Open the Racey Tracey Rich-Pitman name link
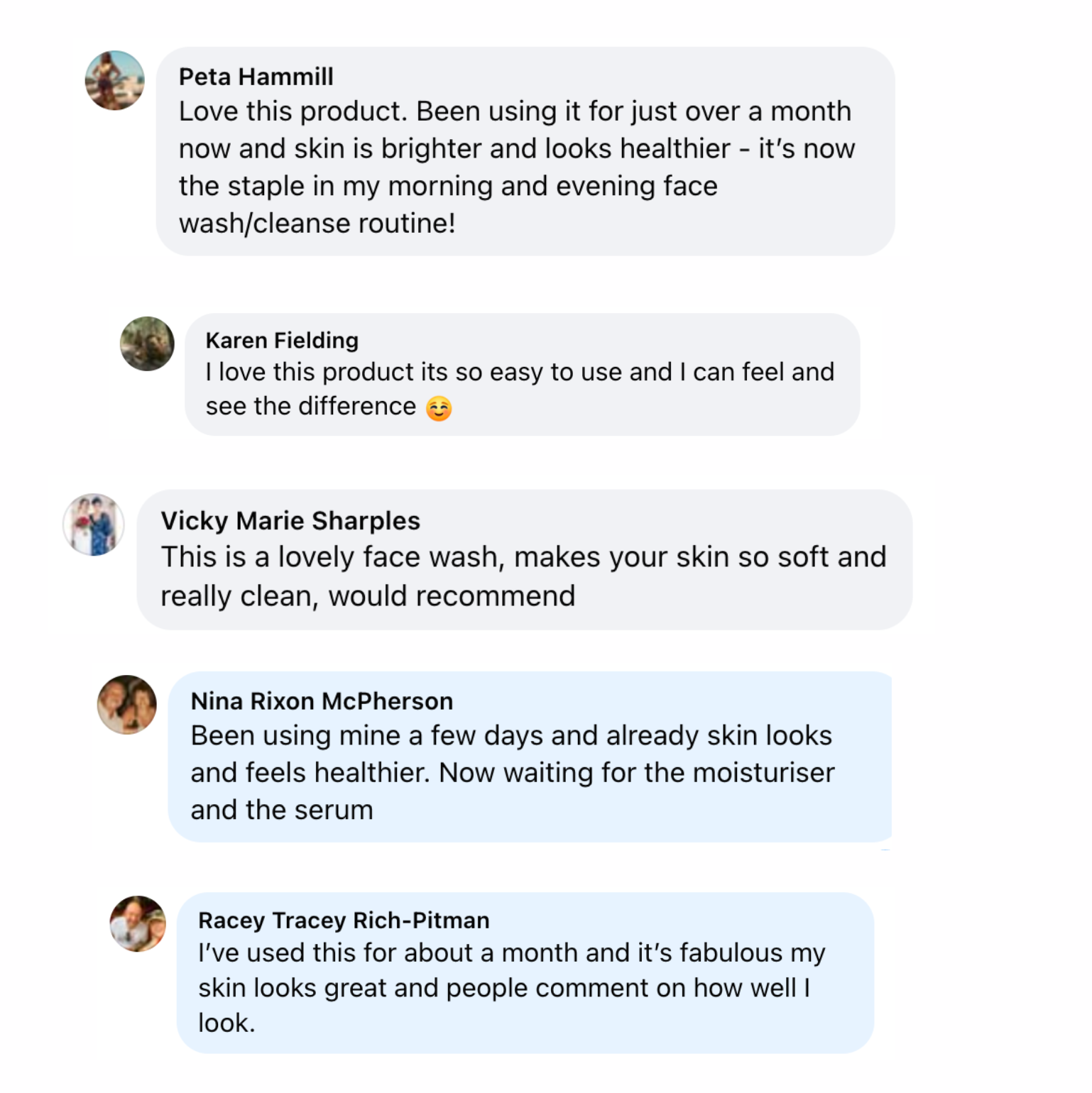The height and width of the screenshot is (1093, 1092). pos(344,921)
